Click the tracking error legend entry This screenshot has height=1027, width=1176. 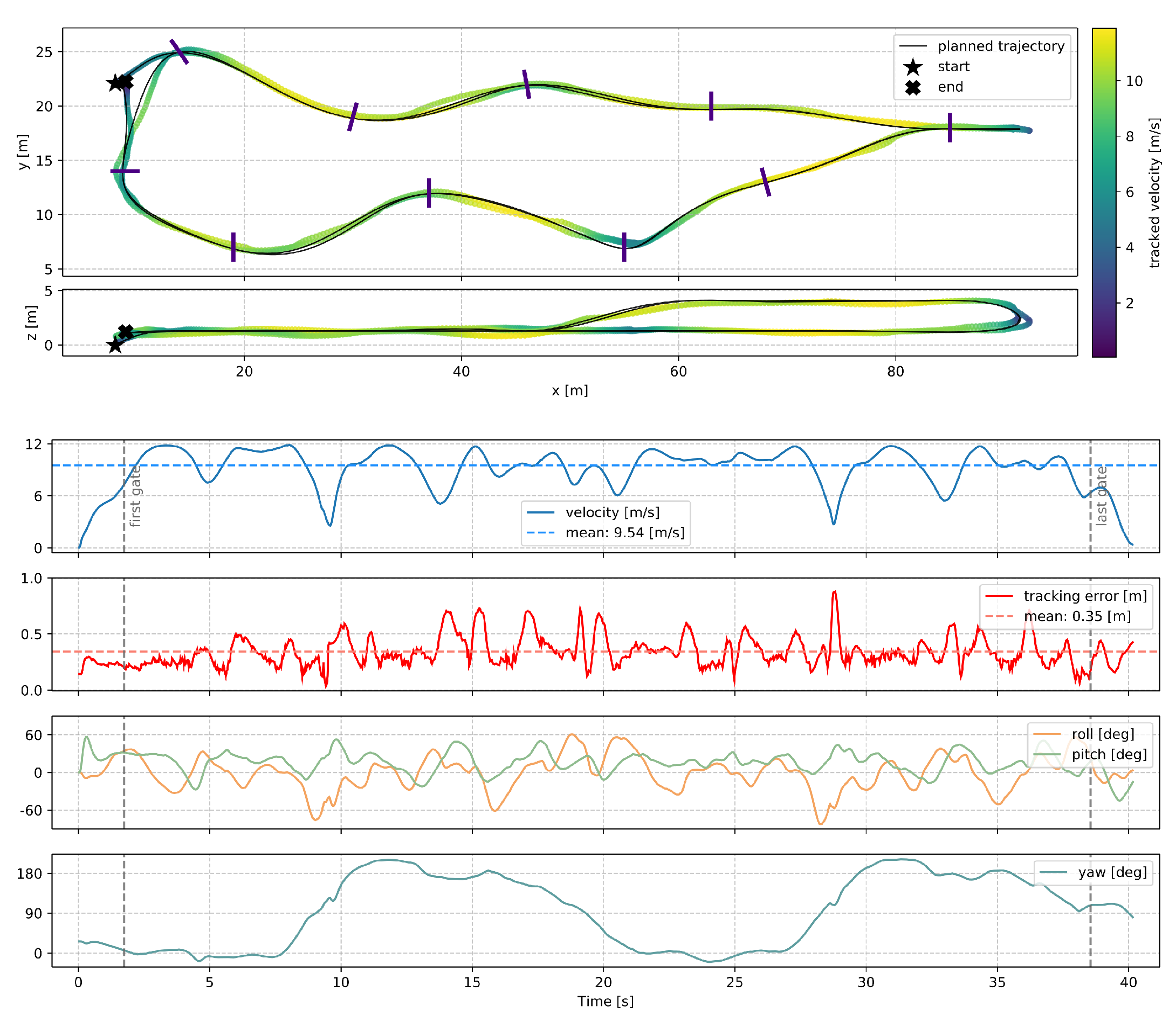1084,596
